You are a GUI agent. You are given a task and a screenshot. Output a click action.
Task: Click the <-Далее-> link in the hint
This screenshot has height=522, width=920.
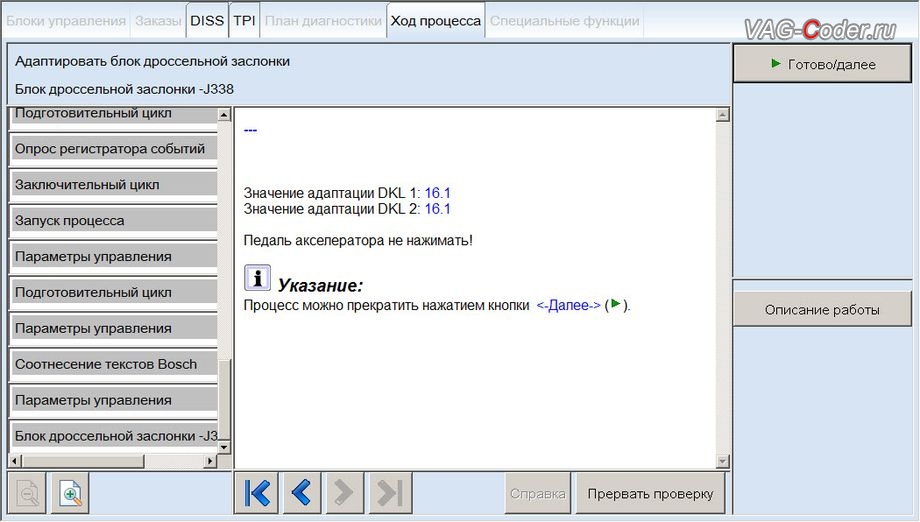(x=568, y=306)
